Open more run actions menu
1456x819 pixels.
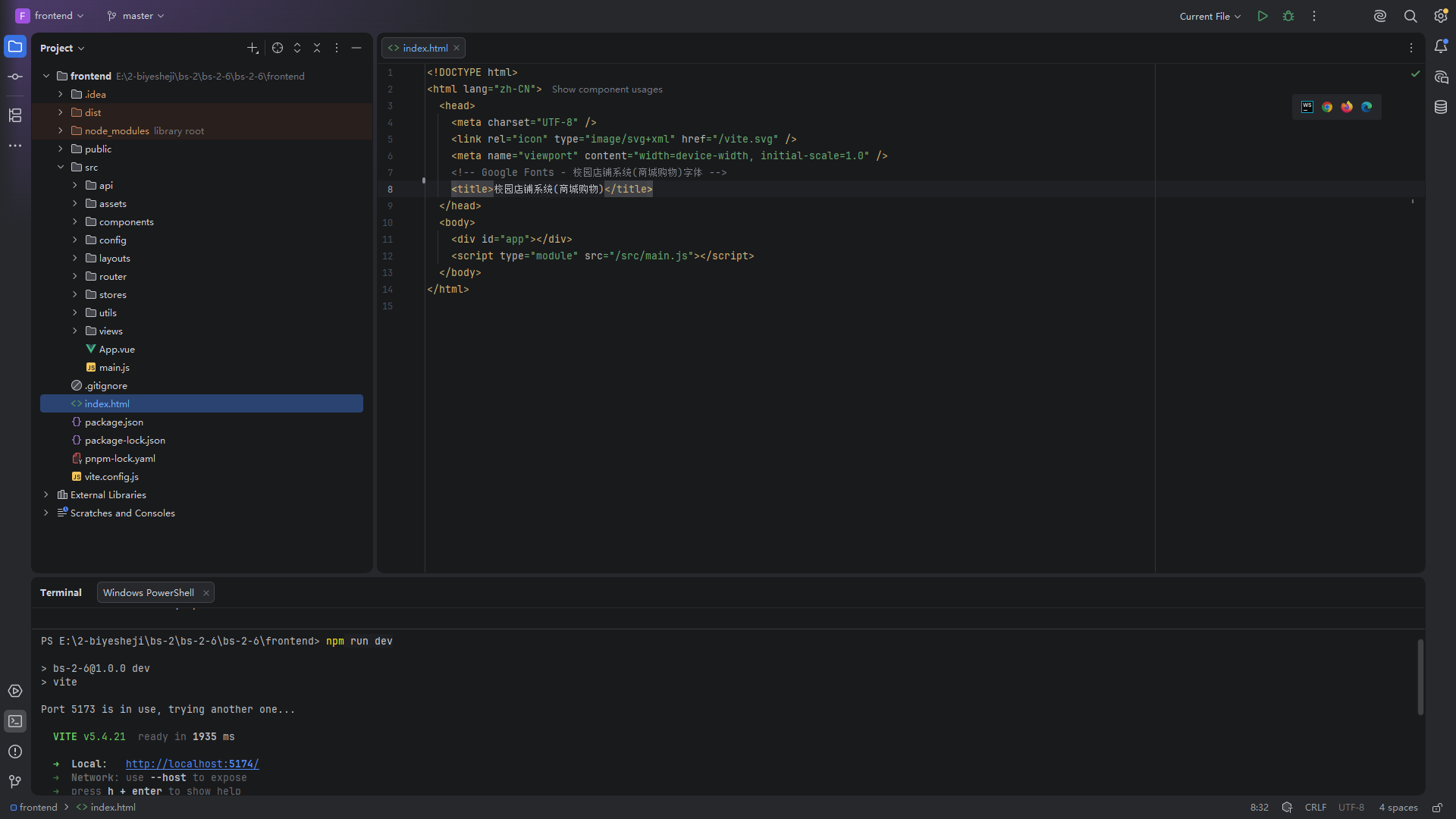click(x=1314, y=16)
